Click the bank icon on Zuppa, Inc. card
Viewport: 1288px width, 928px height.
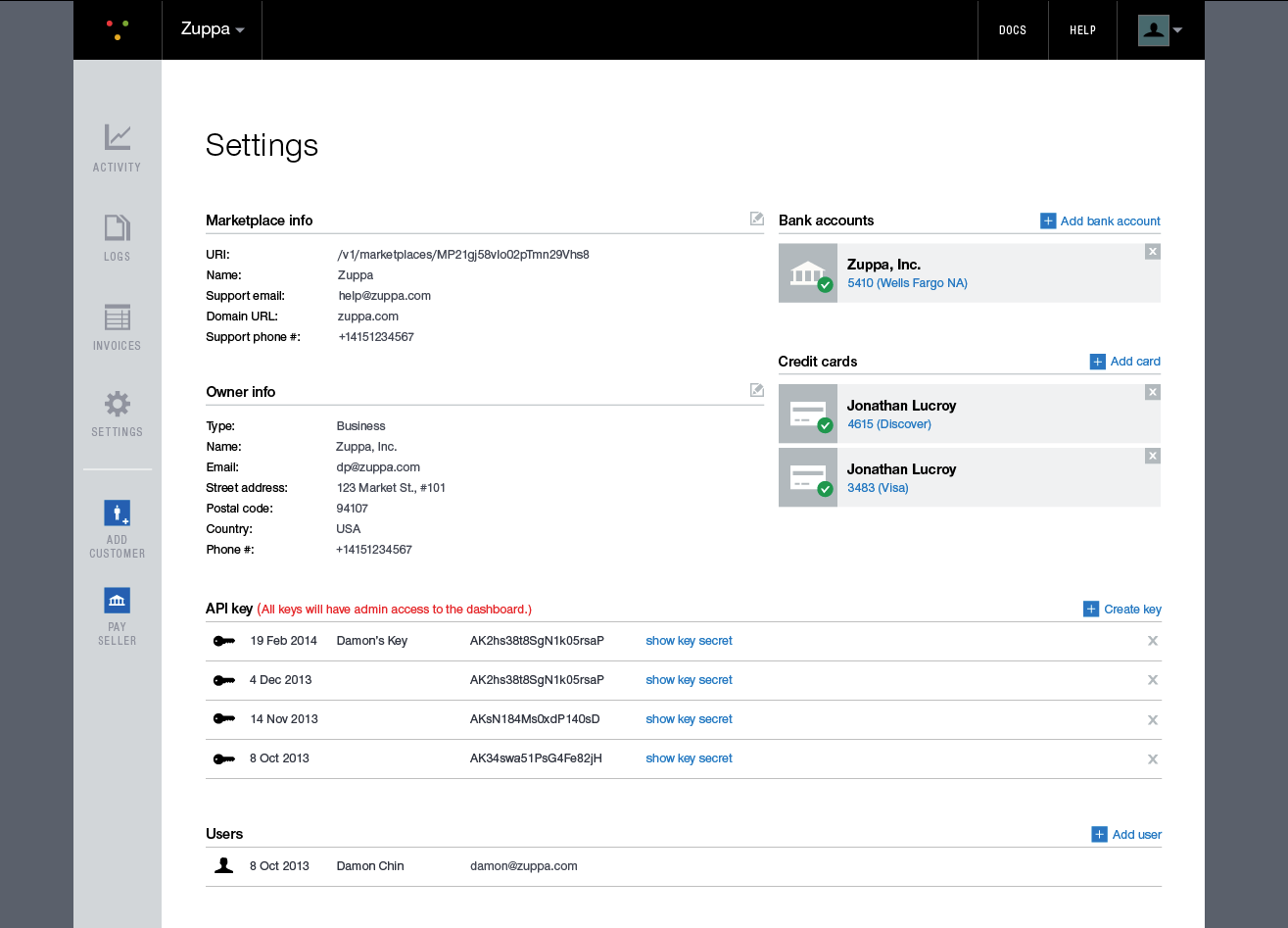[x=808, y=273]
